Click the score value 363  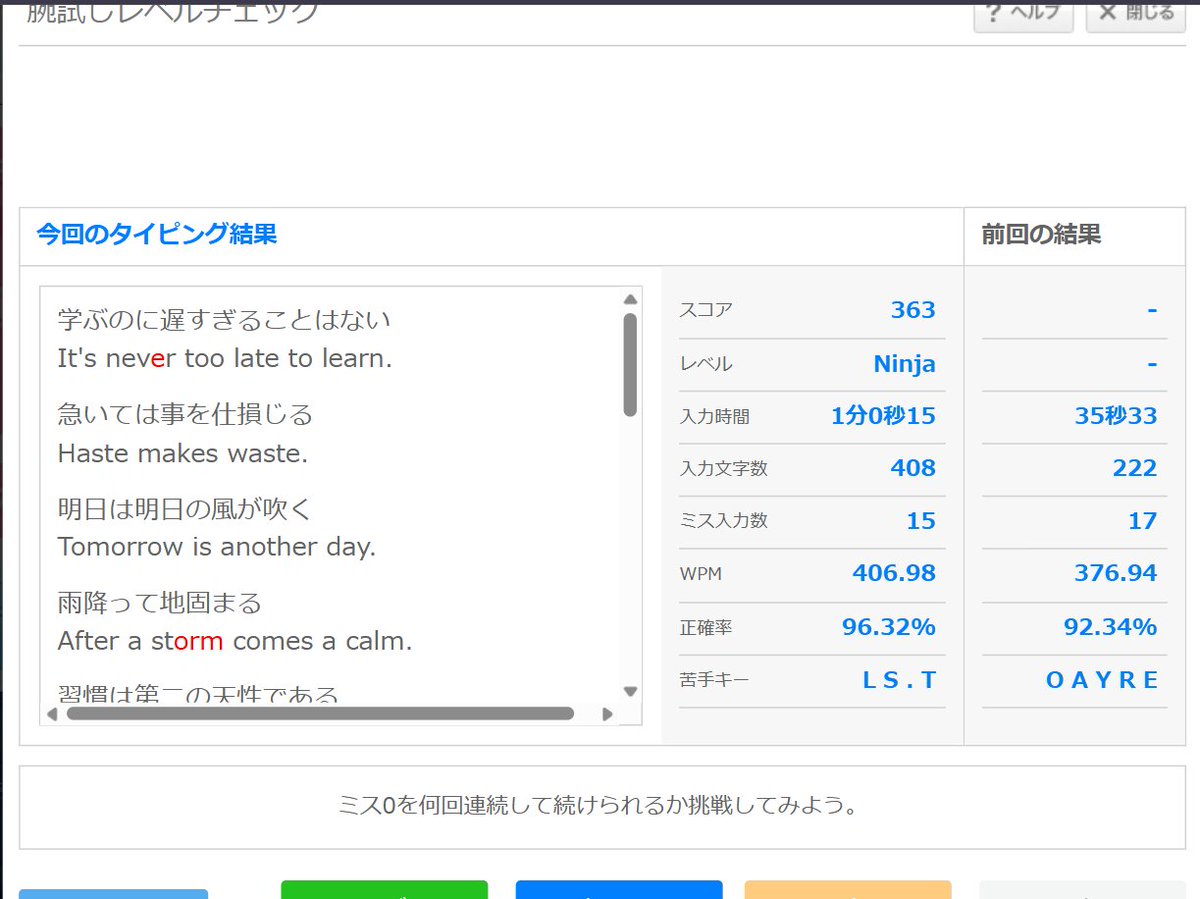[x=912, y=310]
